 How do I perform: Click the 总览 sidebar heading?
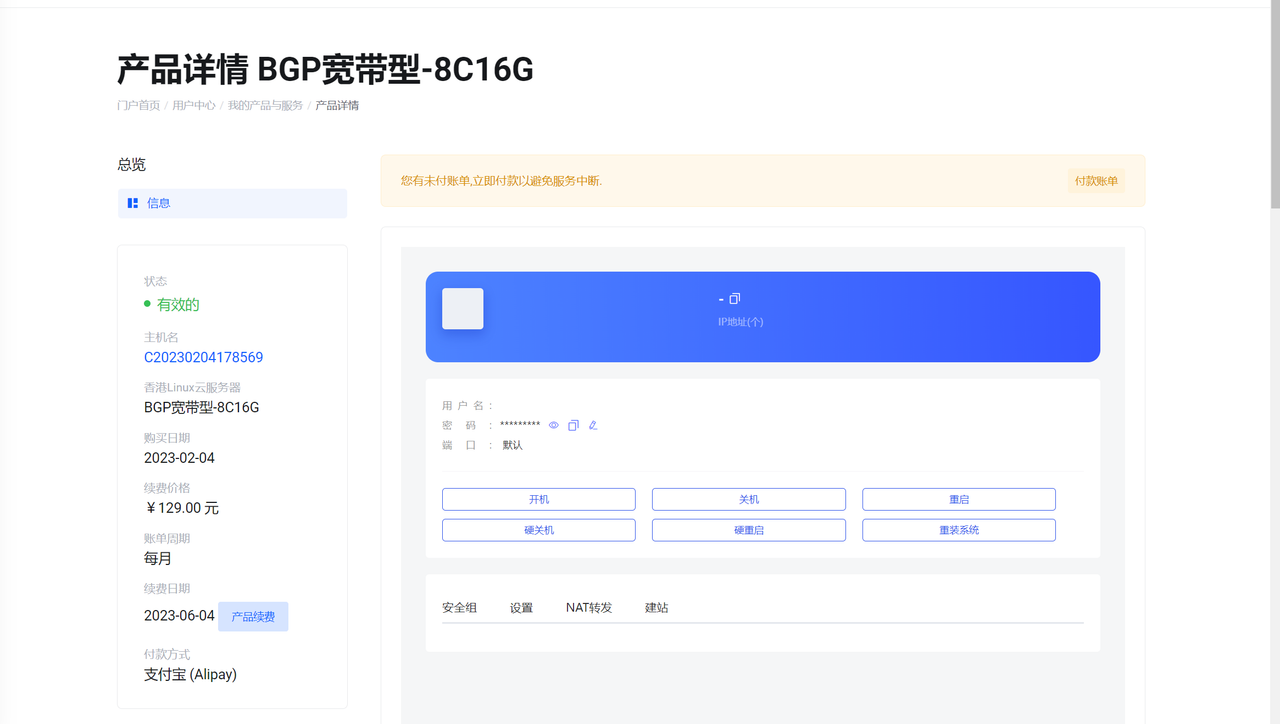(131, 165)
